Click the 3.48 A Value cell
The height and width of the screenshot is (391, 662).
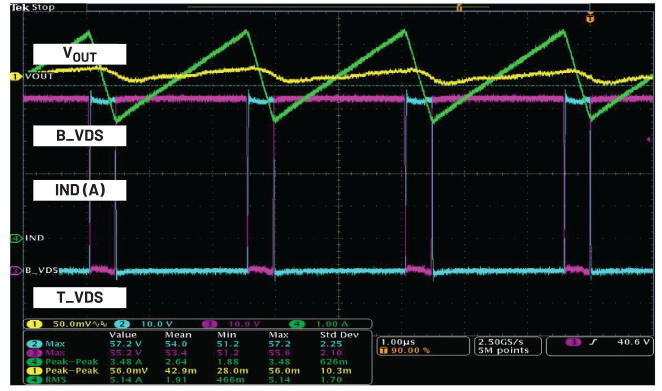click(125, 362)
